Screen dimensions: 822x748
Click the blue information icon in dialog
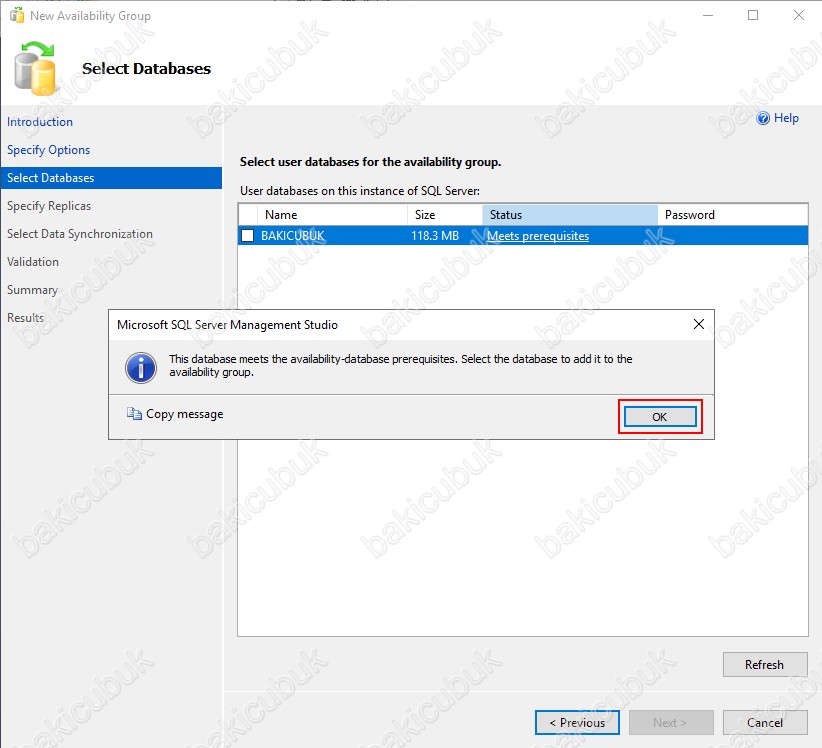(x=141, y=367)
